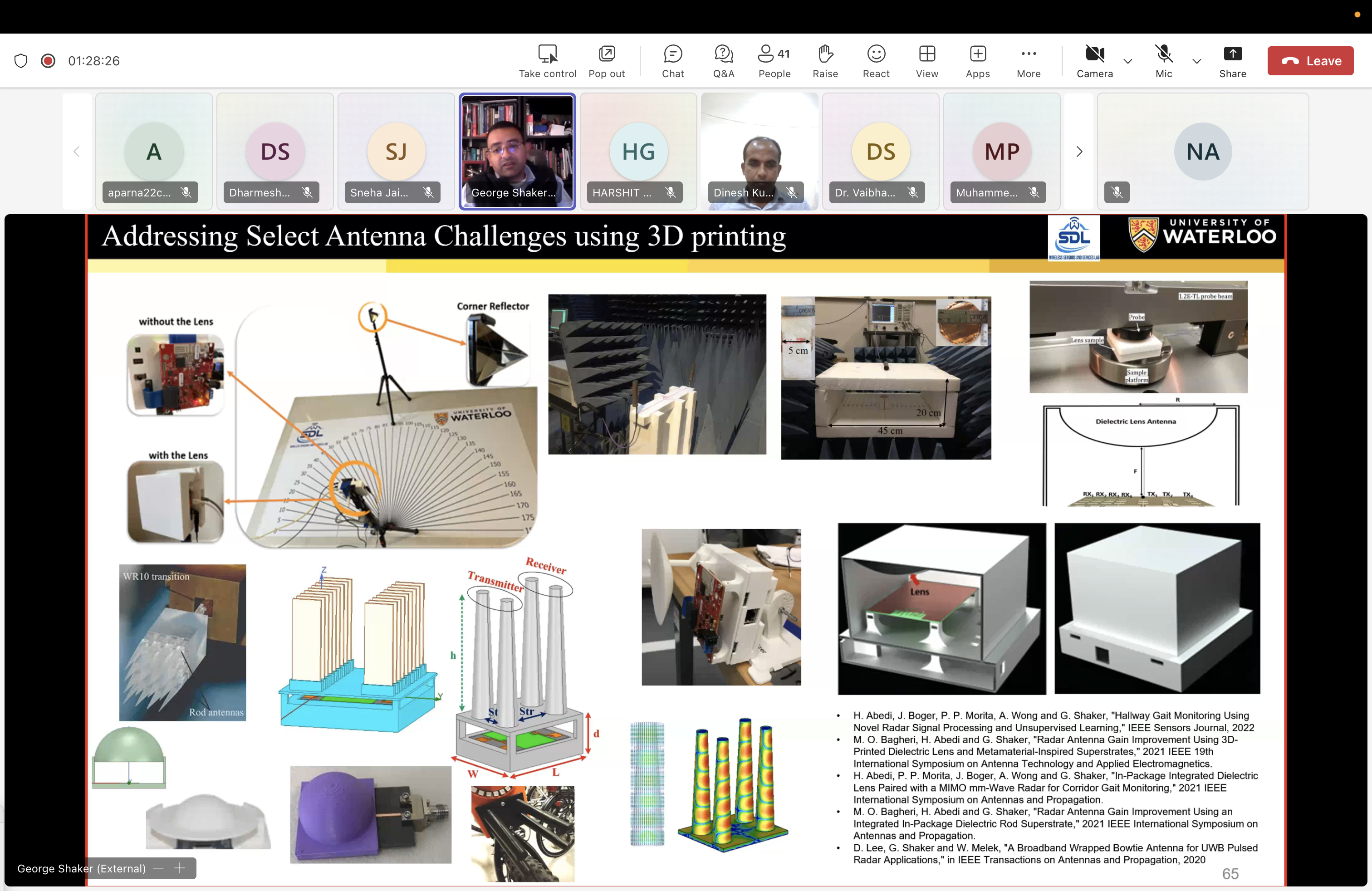This screenshot has height=891, width=1372.
Task: Raise your hand
Action: pyautogui.click(x=824, y=60)
